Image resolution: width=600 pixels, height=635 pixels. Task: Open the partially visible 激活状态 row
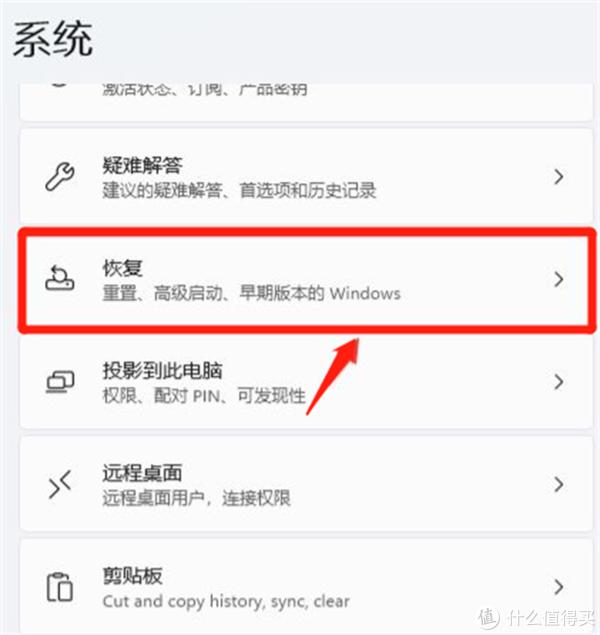click(306, 101)
